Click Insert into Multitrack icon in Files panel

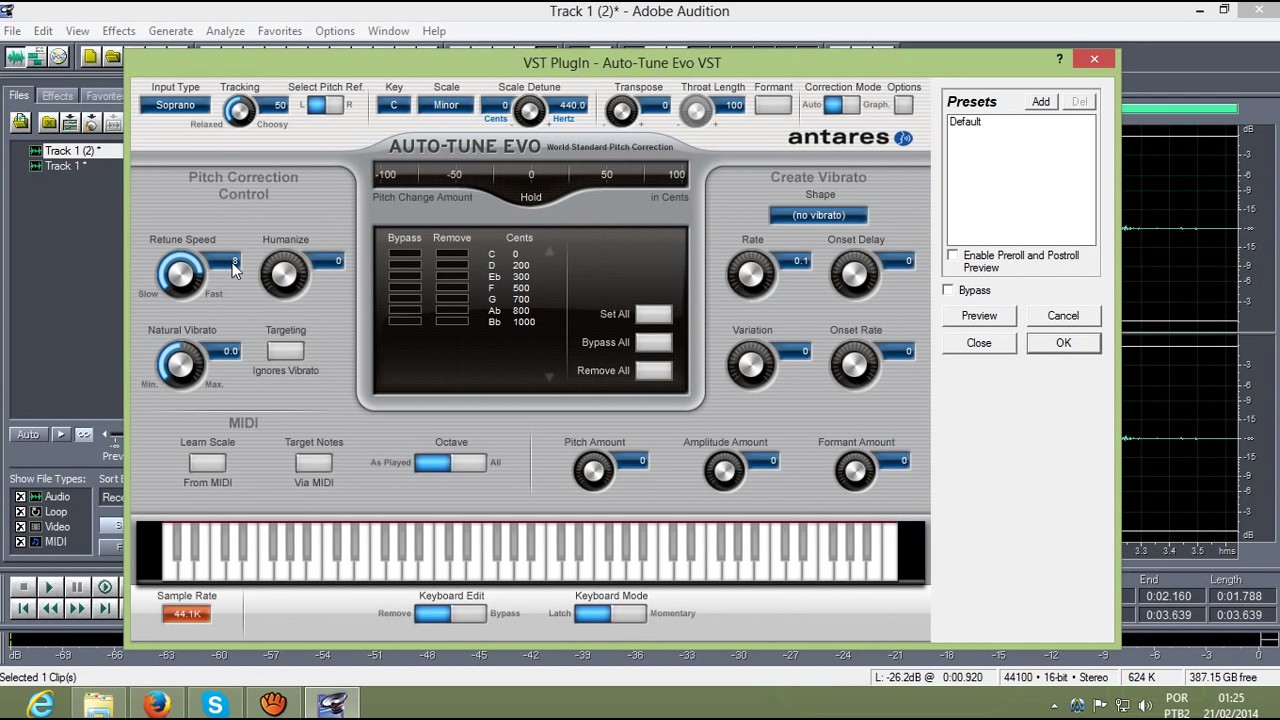click(x=70, y=122)
